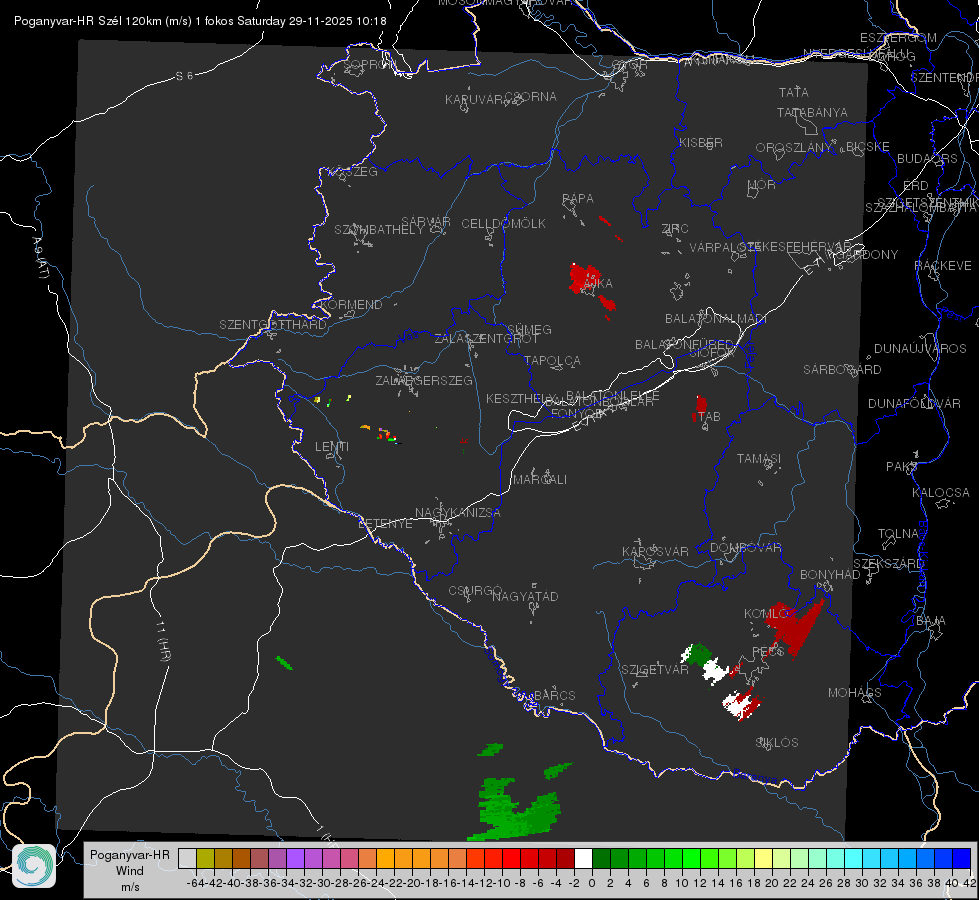This screenshot has height=900, width=979.
Task: Click the TAPOLCA city label
Action: tap(552, 361)
